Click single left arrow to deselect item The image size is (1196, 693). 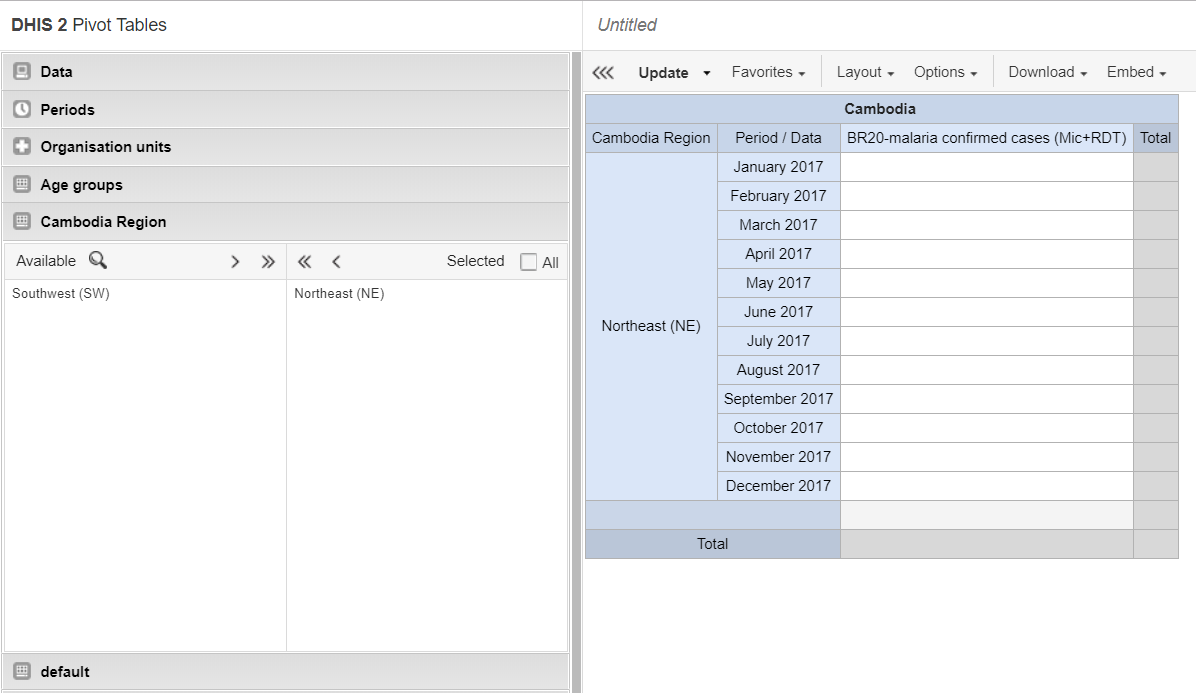[337, 262]
